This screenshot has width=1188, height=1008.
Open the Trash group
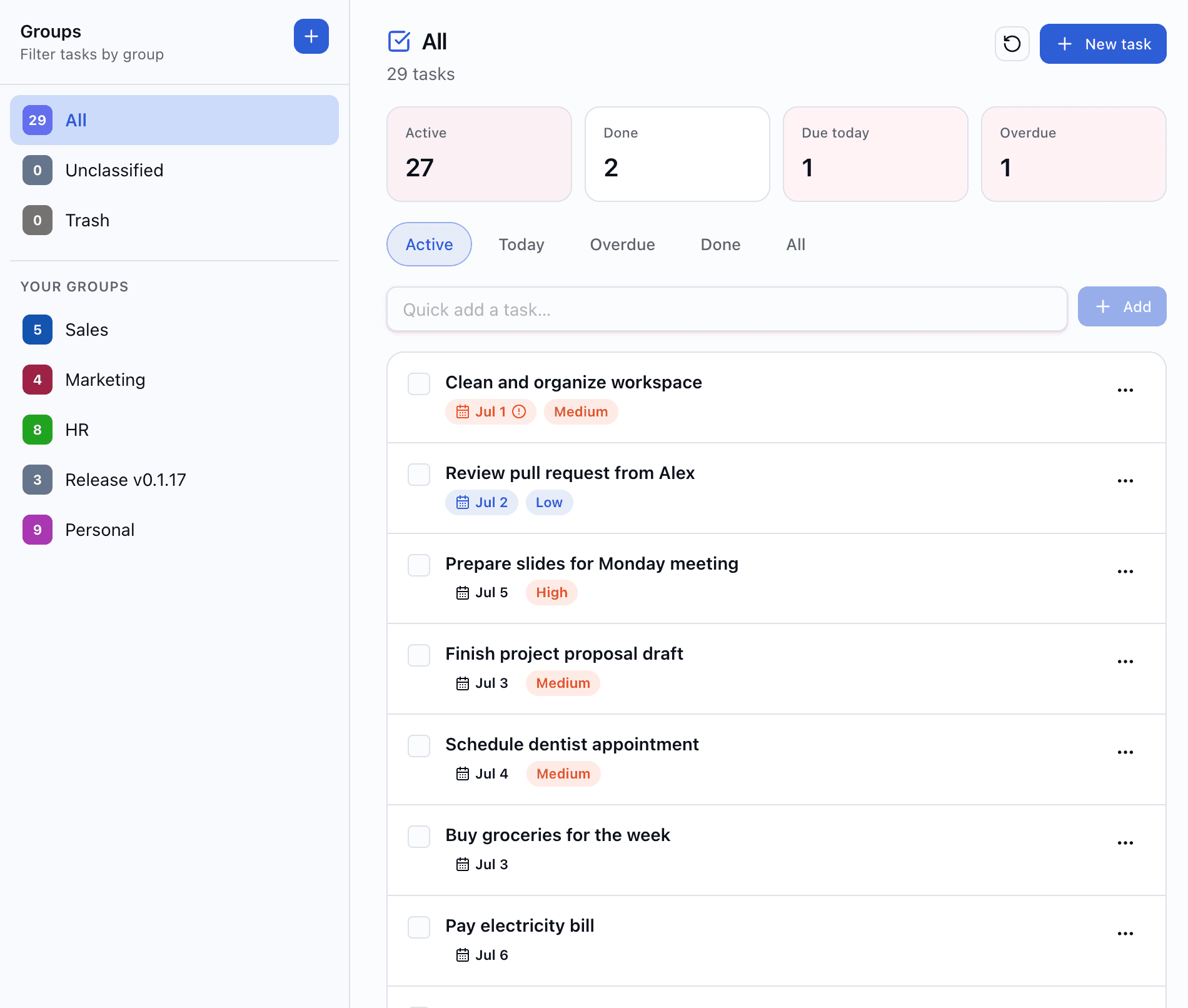(174, 220)
